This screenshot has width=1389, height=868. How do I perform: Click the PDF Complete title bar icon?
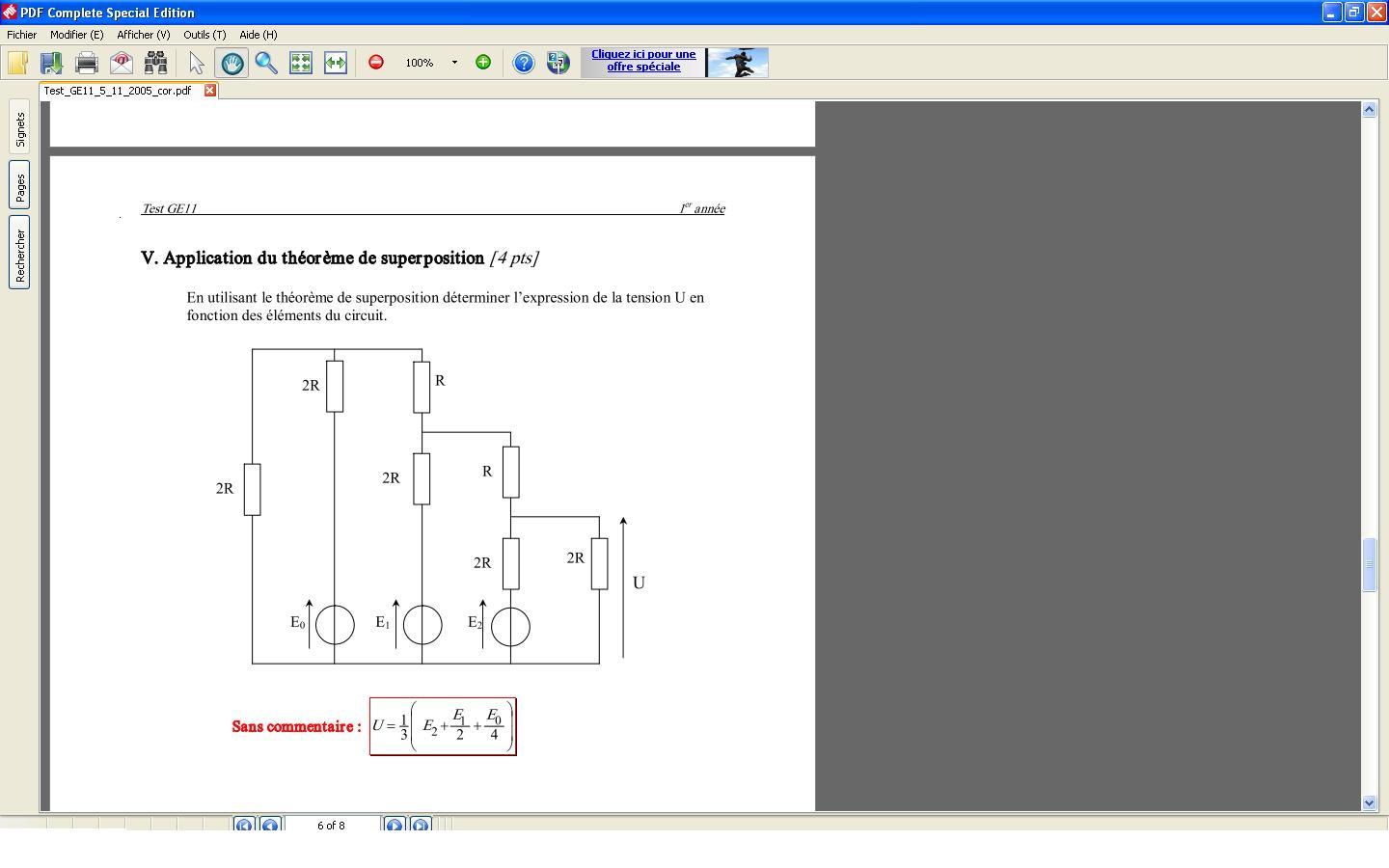[10, 13]
